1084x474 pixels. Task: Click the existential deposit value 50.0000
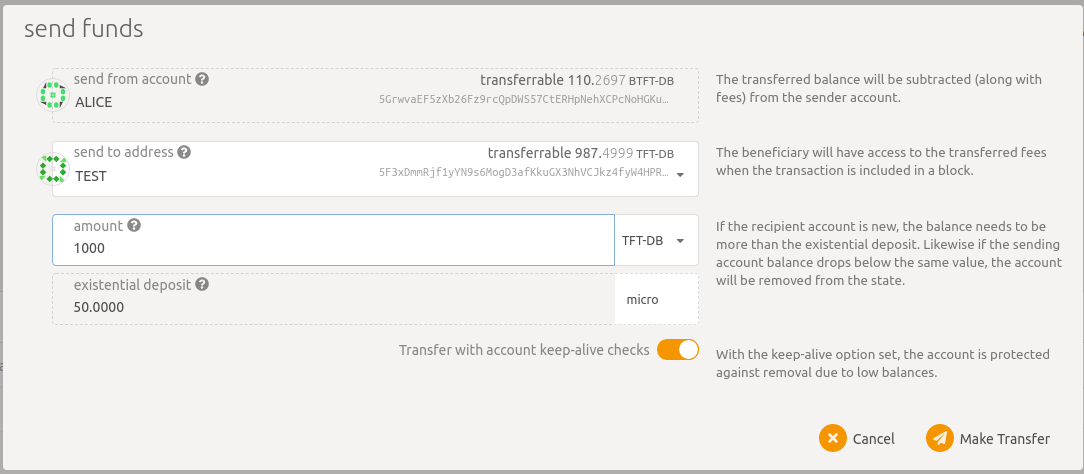pos(99,307)
